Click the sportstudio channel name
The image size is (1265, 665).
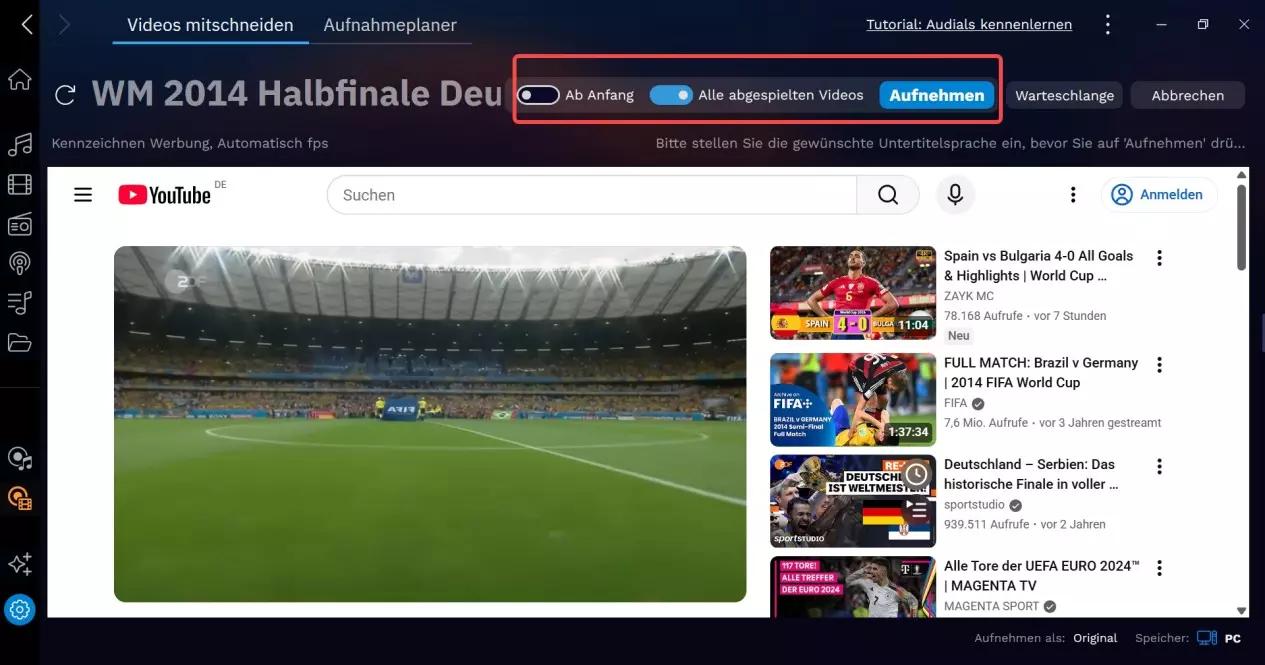(975, 505)
